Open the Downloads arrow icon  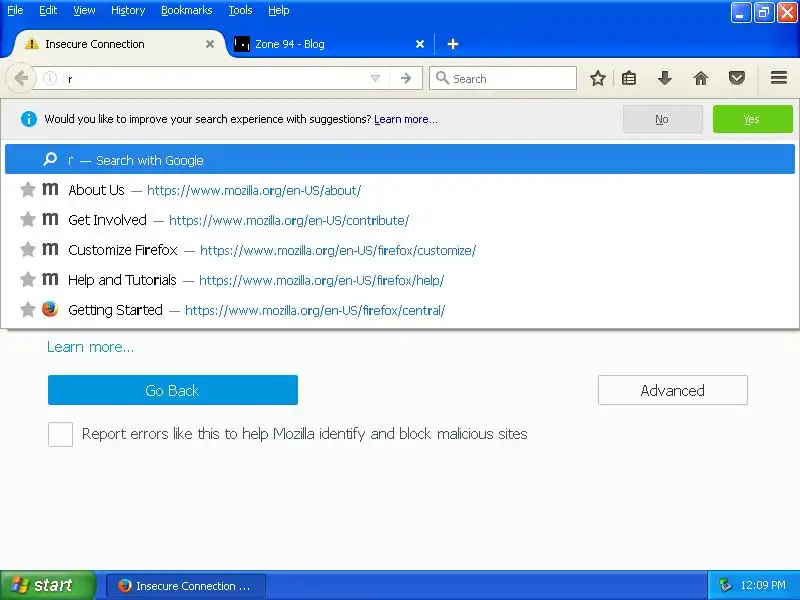coord(664,78)
